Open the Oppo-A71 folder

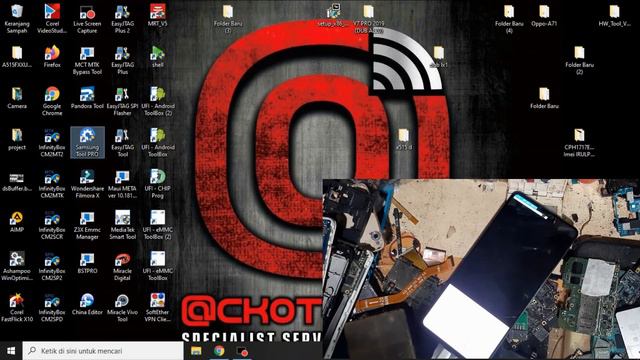pos(544,16)
